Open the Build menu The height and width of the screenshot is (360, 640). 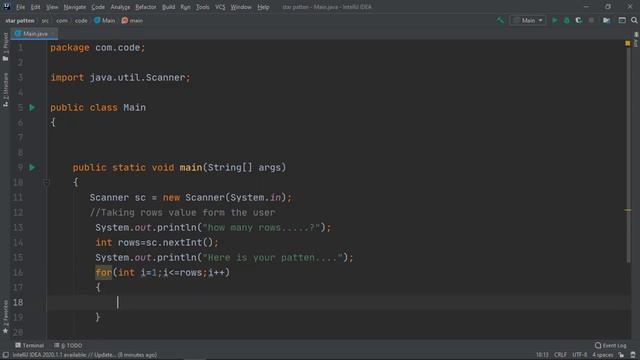(169, 7)
